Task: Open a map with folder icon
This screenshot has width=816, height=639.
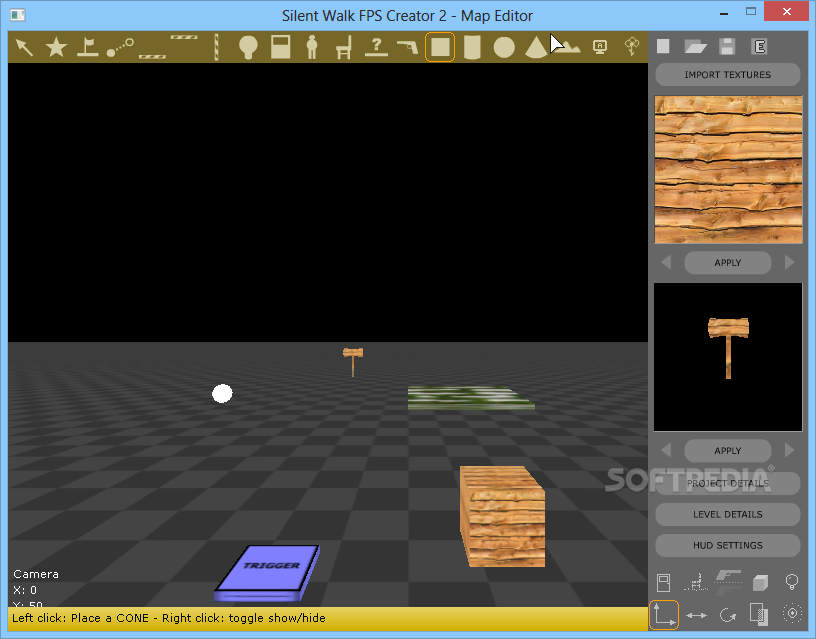Action: [695, 47]
